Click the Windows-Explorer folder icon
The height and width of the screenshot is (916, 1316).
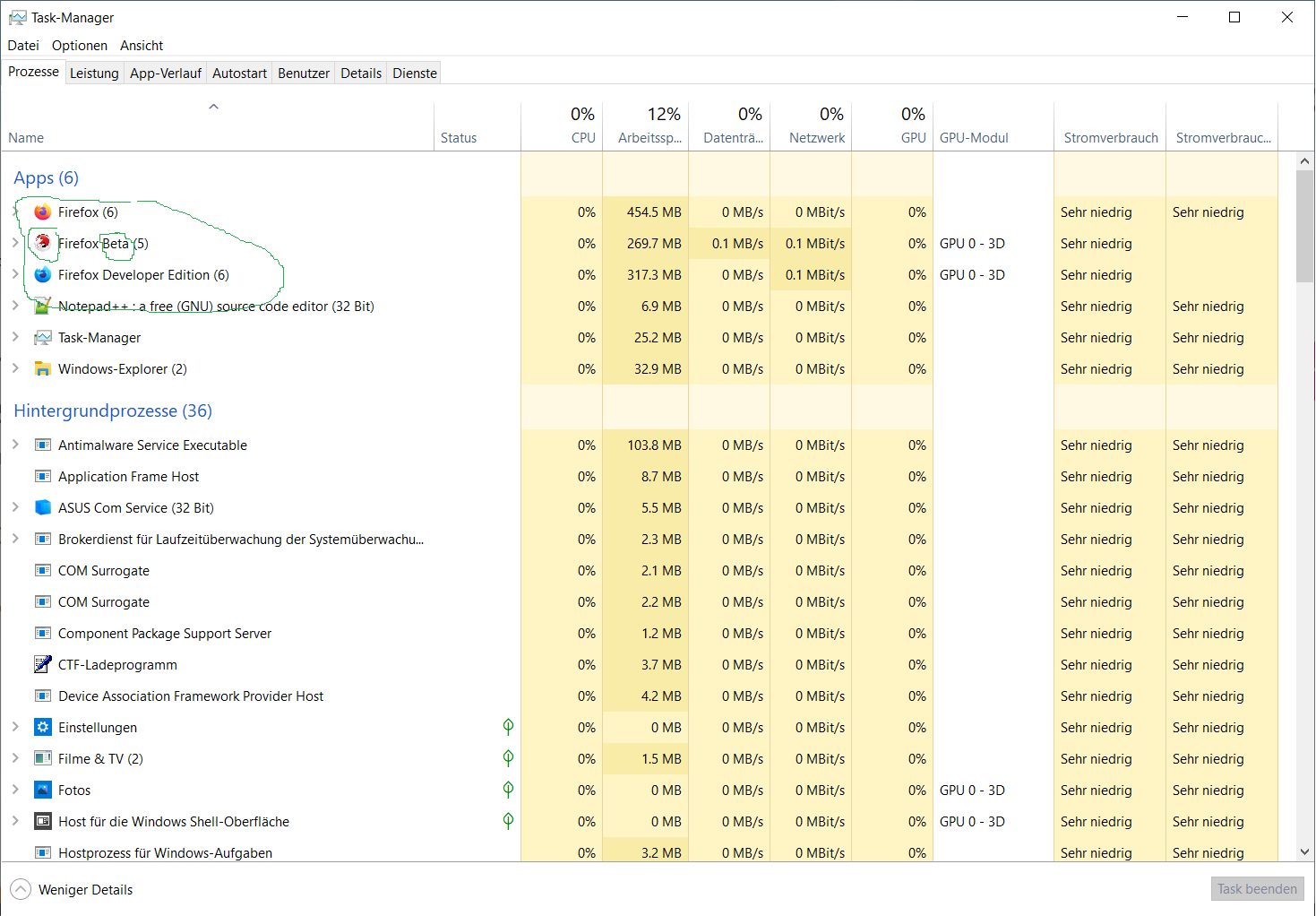coord(42,369)
